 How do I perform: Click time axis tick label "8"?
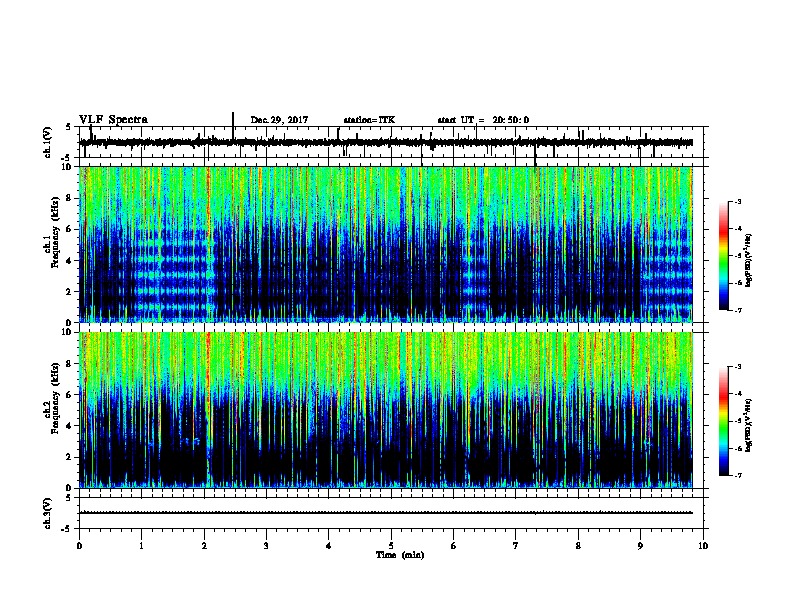click(578, 546)
